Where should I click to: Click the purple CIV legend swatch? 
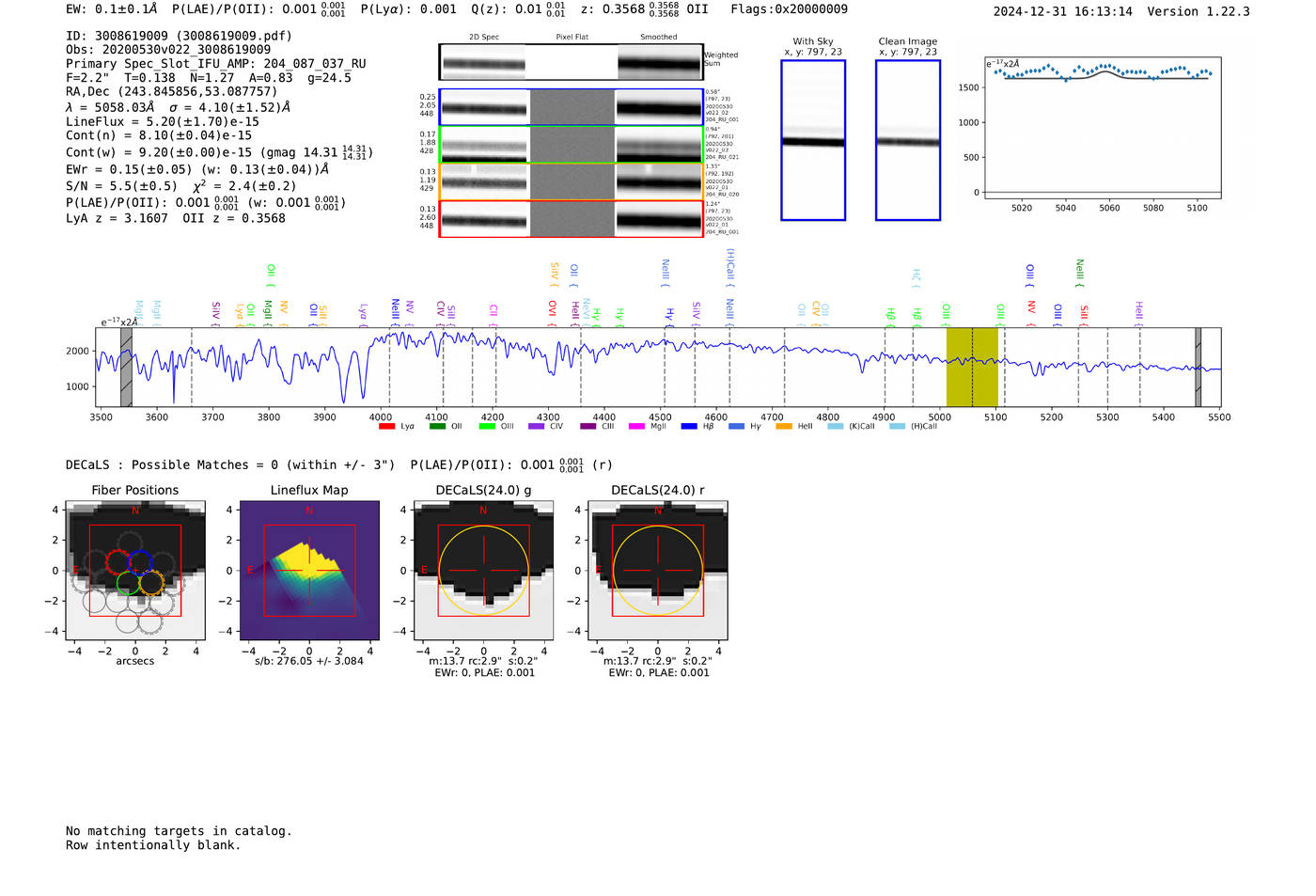click(537, 427)
